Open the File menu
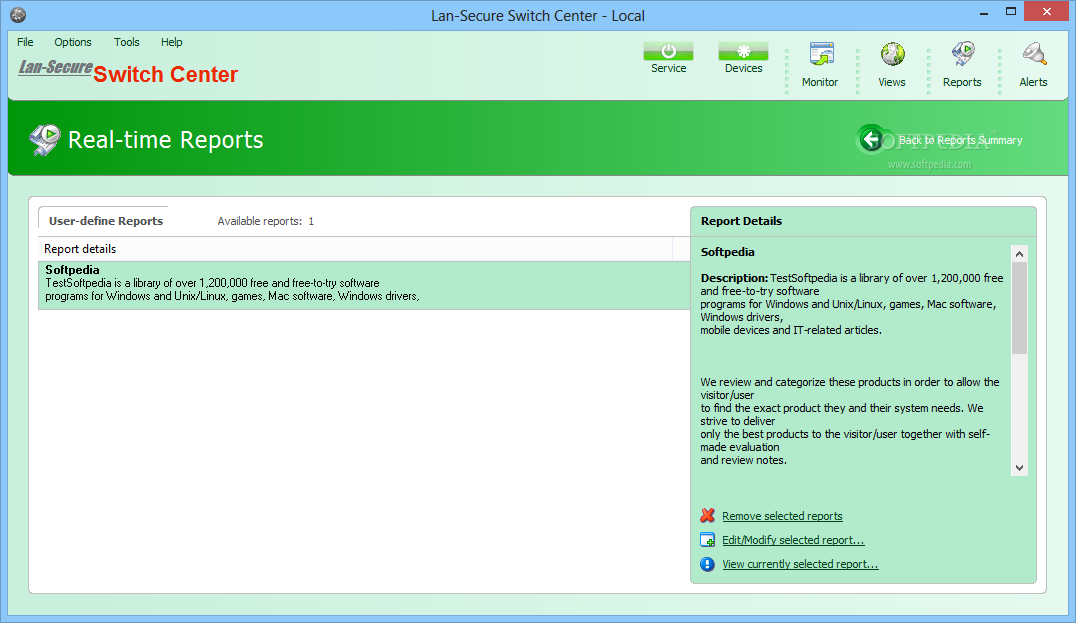The width and height of the screenshot is (1076, 623). click(x=25, y=42)
